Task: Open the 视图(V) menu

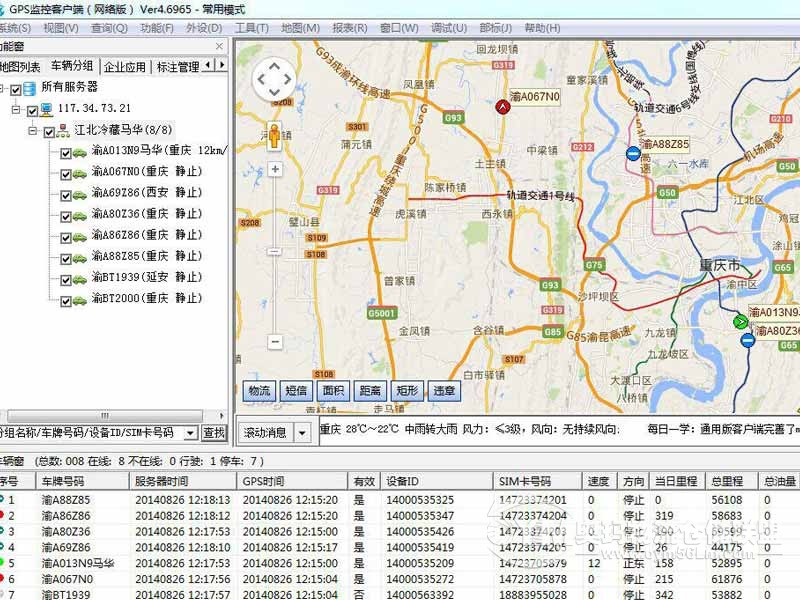Action: [61, 28]
